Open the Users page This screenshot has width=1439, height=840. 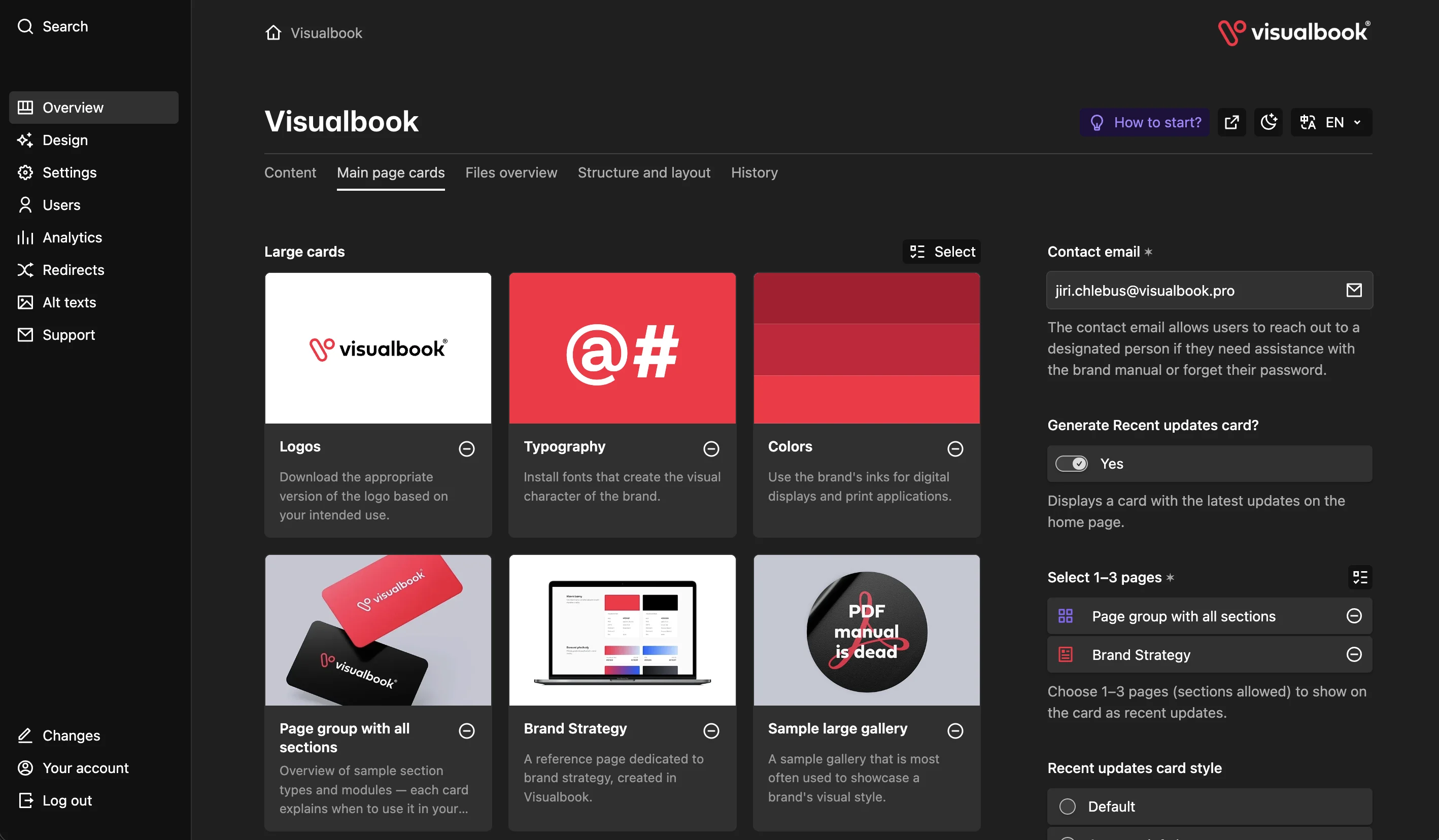pyautogui.click(x=49, y=204)
